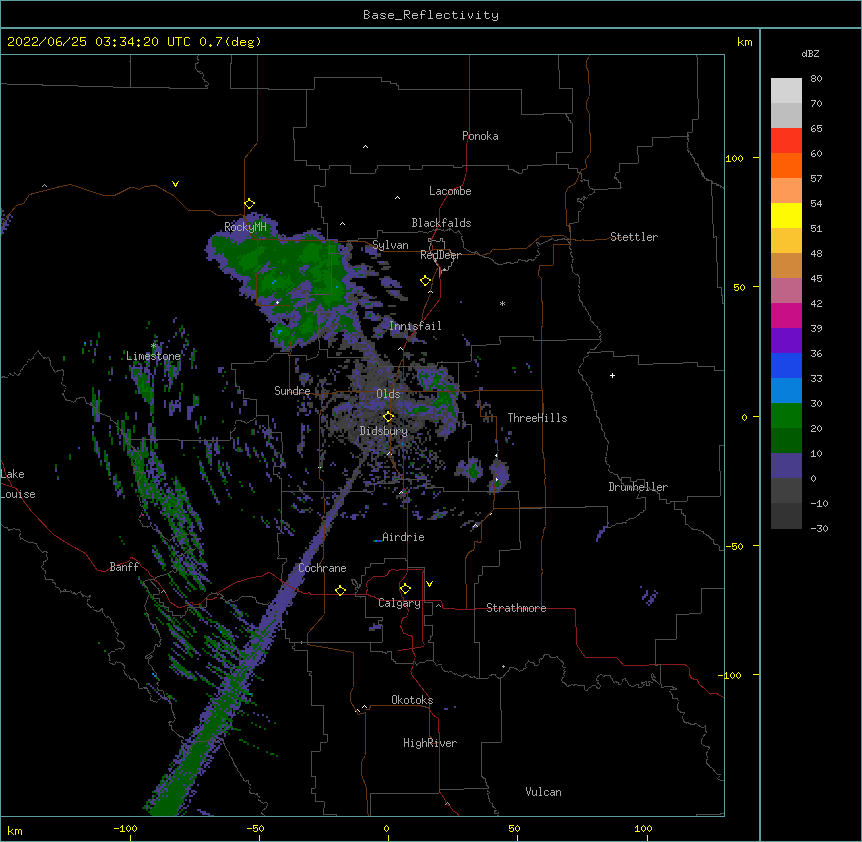Click the Lake Louise label at left edge
Viewport: 862px width, 842px height.
coord(18,484)
